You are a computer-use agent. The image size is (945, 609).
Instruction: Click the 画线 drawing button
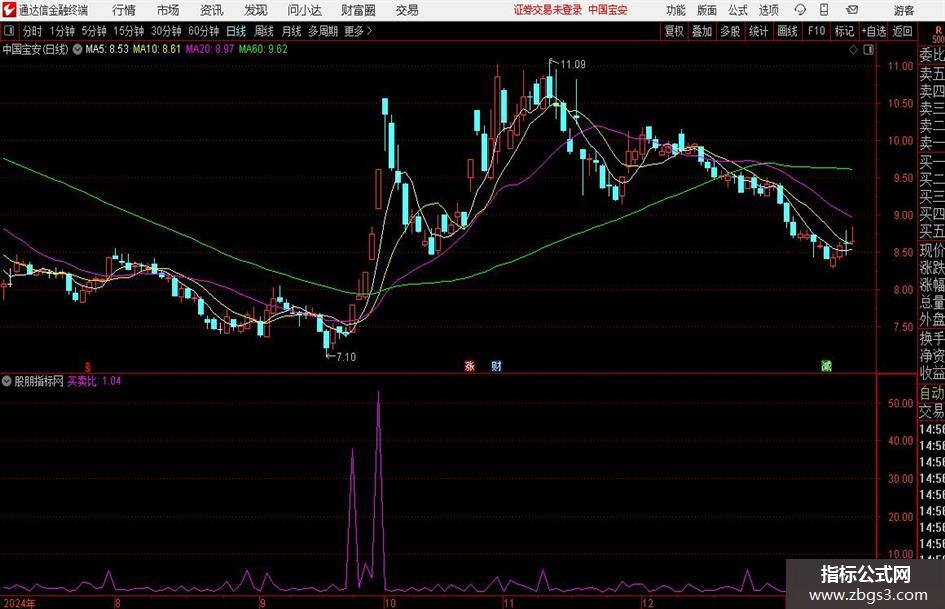[x=787, y=31]
